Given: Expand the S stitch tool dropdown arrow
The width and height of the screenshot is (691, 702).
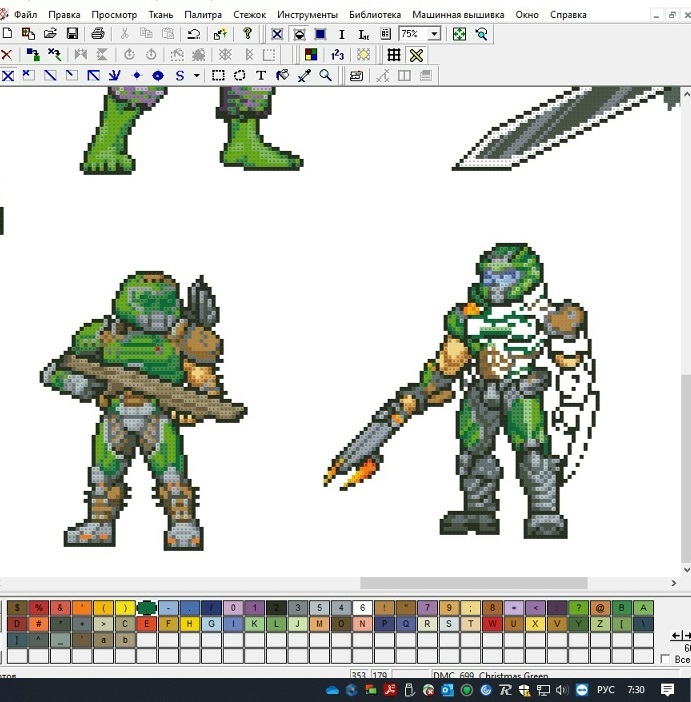Looking at the screenshot, I should [x=197, y=76].
